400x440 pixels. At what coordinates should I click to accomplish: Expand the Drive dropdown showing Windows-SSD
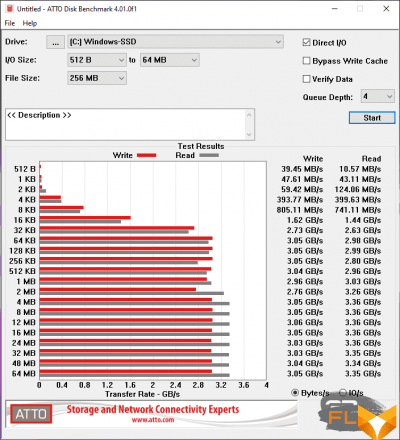175,42
